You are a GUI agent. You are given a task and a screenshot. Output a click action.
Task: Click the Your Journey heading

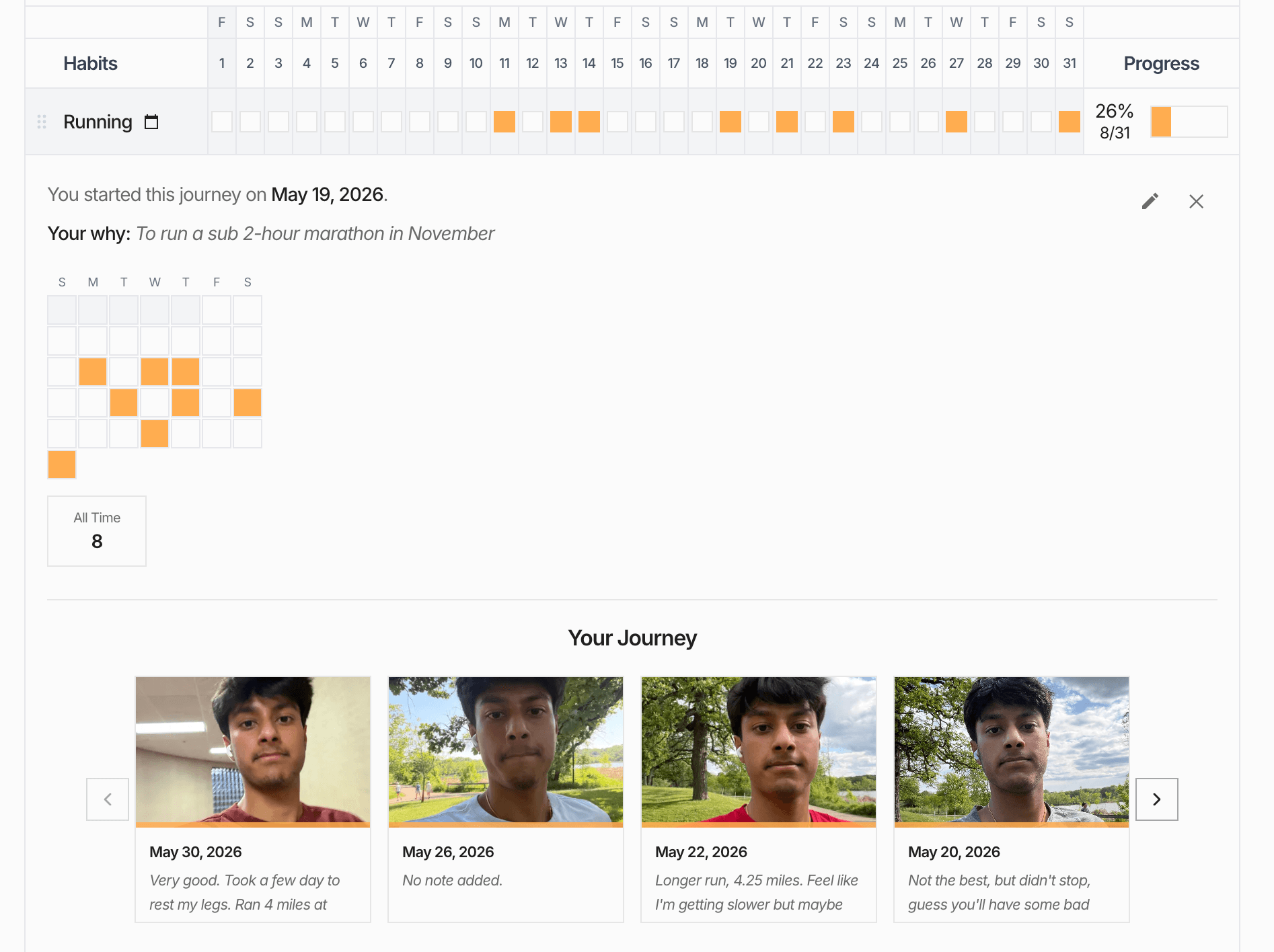(x=632, y=637)
